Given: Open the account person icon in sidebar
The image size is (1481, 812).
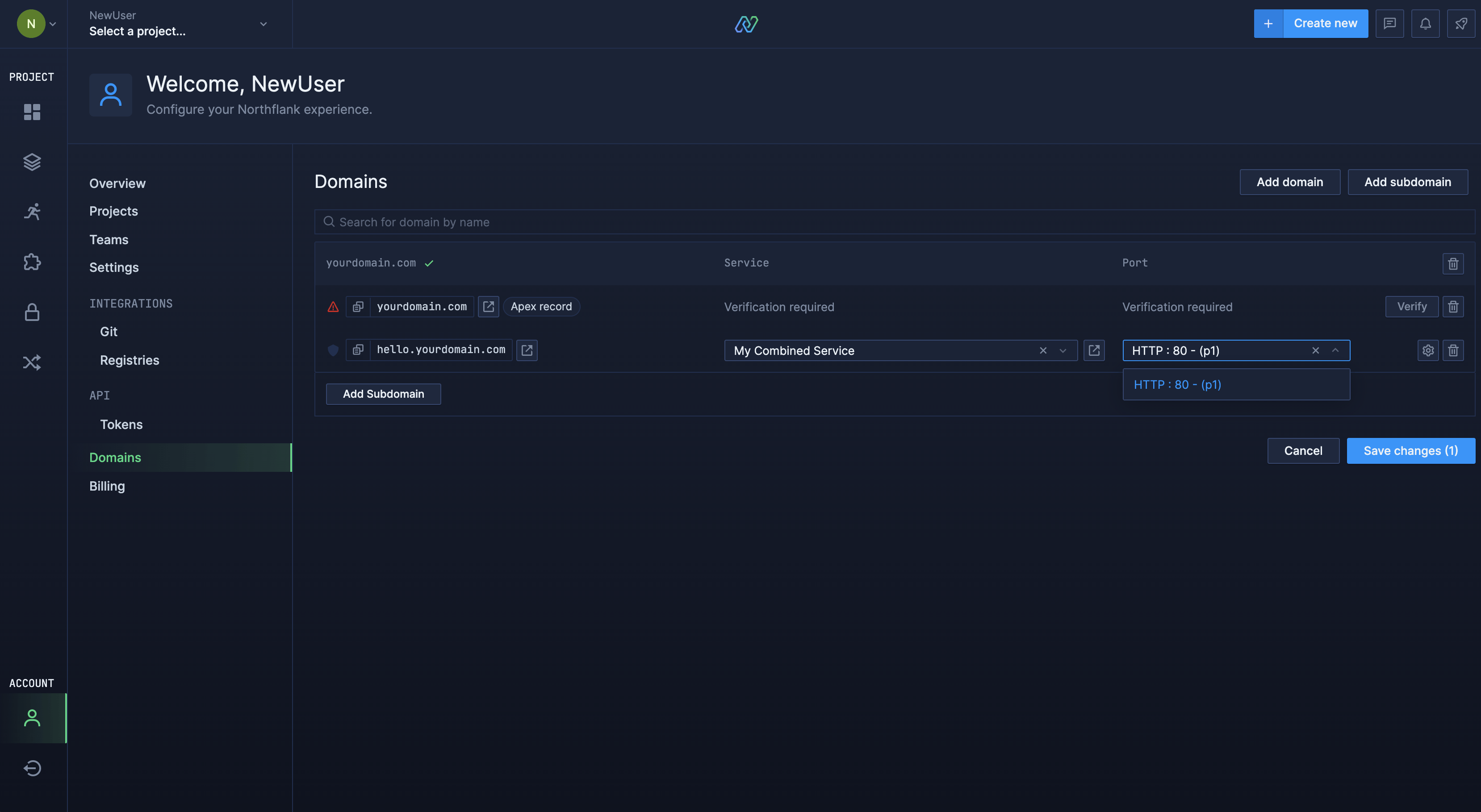Looking at the screenshot, I should click(32, 718).
